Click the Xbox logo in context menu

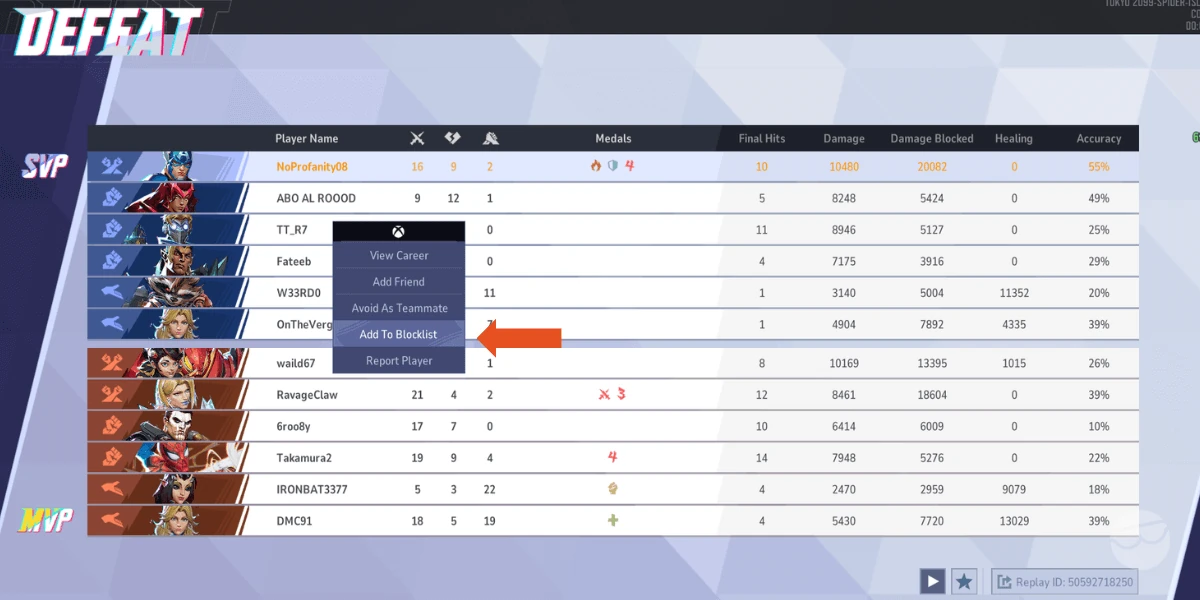click(398, 232)
